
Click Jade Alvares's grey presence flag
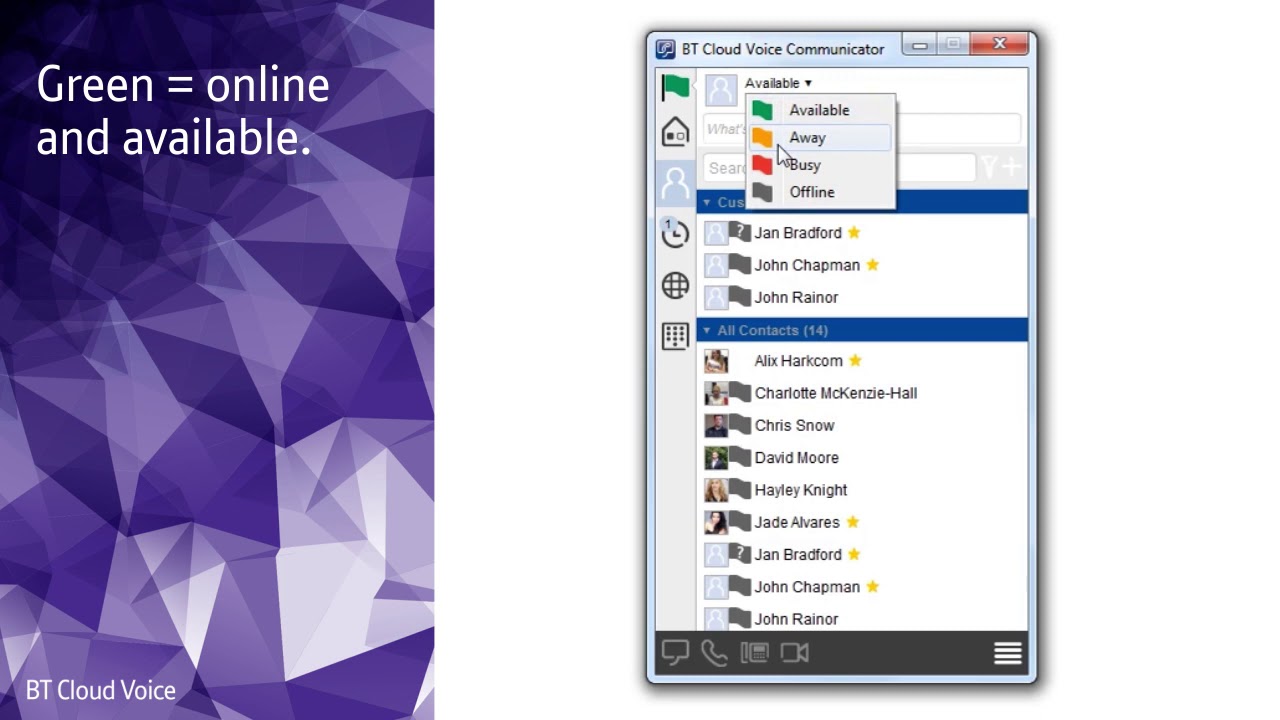[739, 521]
